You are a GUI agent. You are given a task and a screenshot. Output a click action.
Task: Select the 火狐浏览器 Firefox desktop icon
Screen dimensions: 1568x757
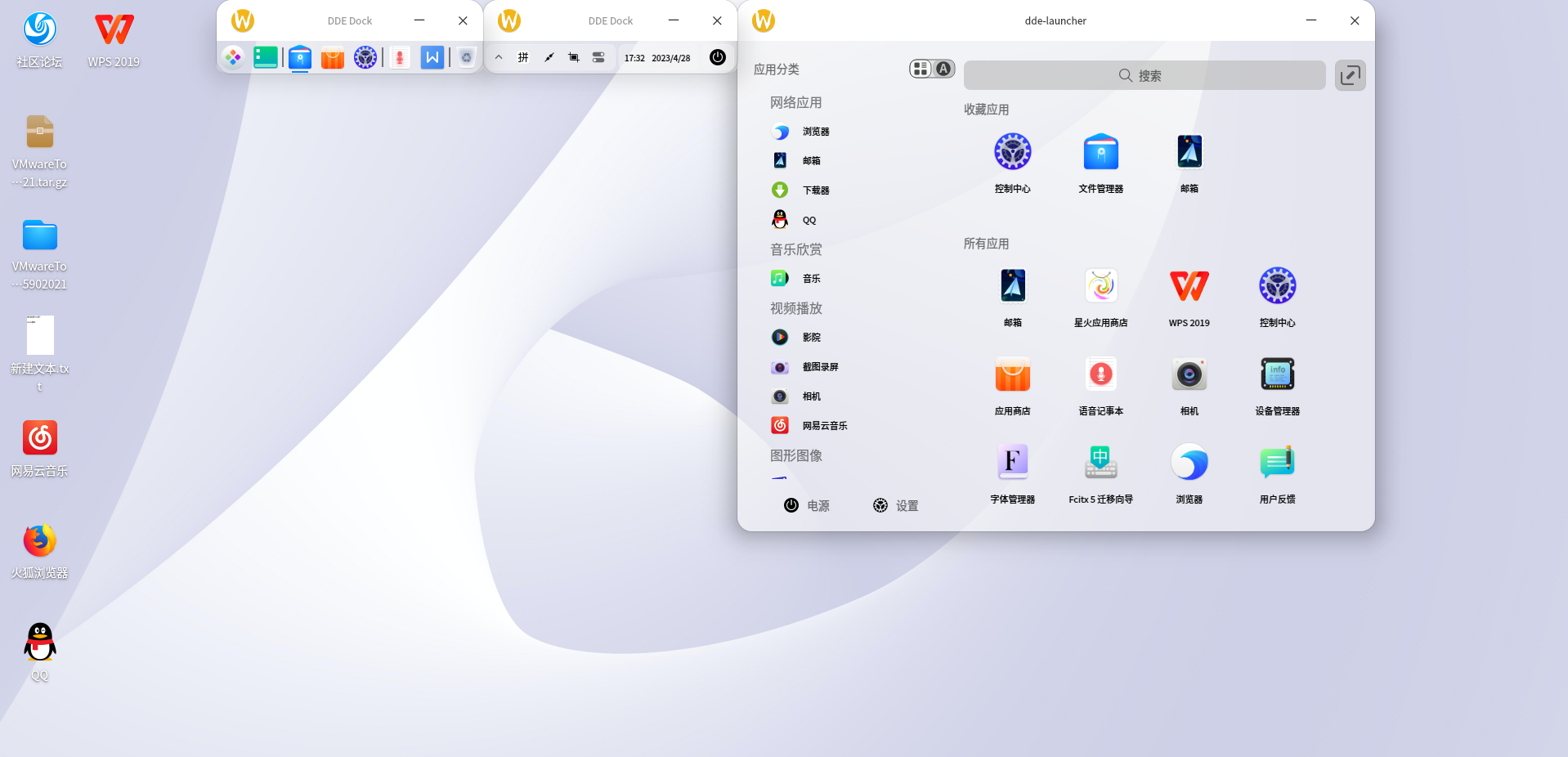click(x=39, y=551)
